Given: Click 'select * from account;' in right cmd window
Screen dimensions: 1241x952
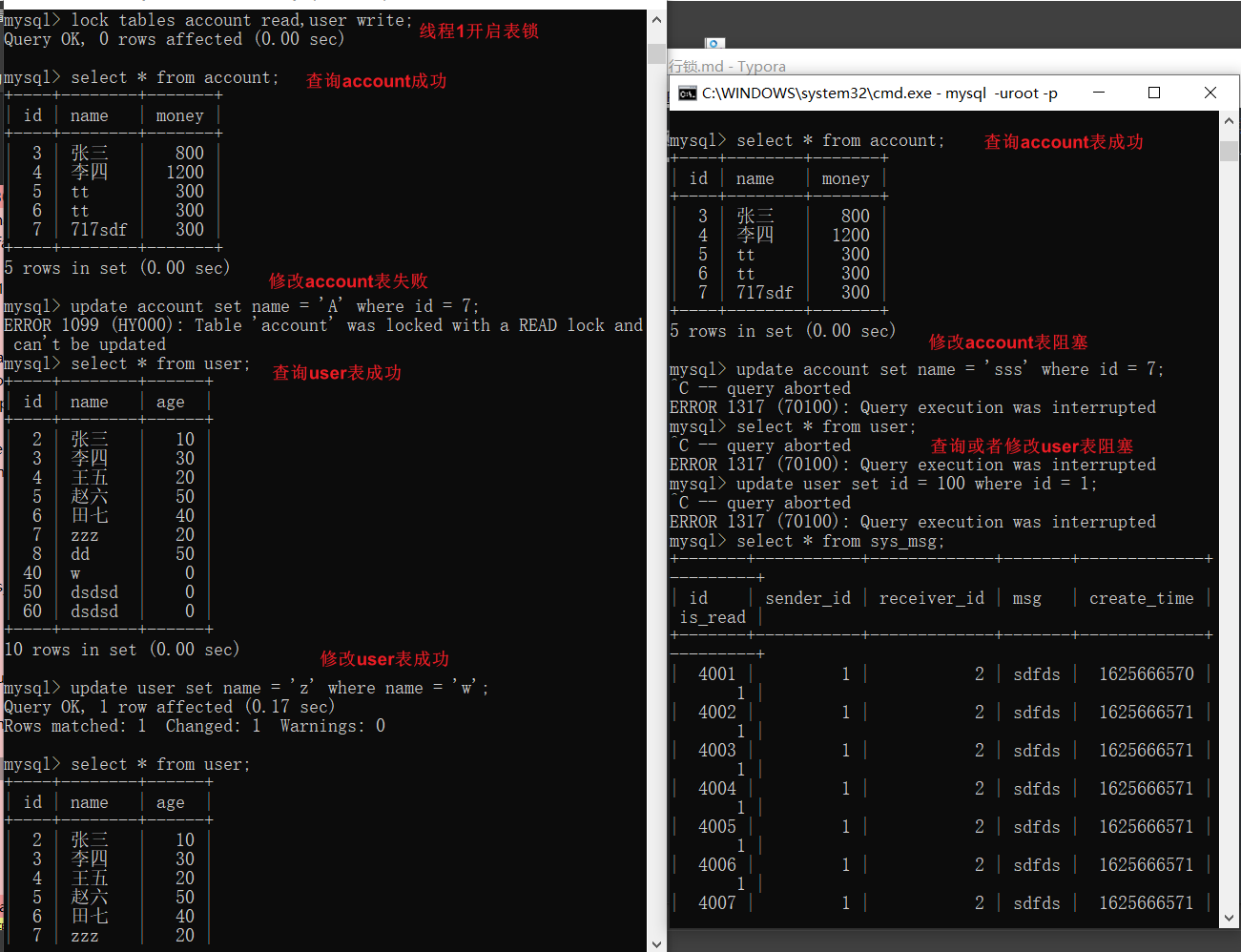Looking at the screenshot, I should pyautogui.click(x=840, y=140).
